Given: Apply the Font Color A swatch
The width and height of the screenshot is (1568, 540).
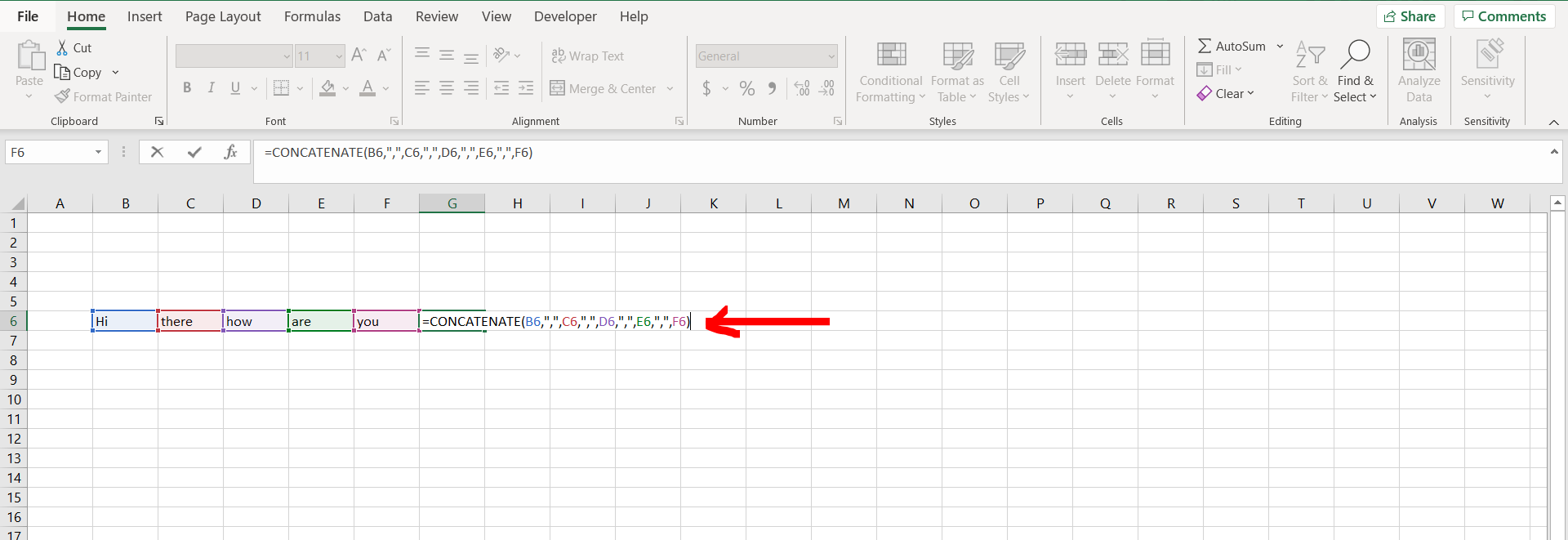Looking at the screenshot, I should point(367,88).
